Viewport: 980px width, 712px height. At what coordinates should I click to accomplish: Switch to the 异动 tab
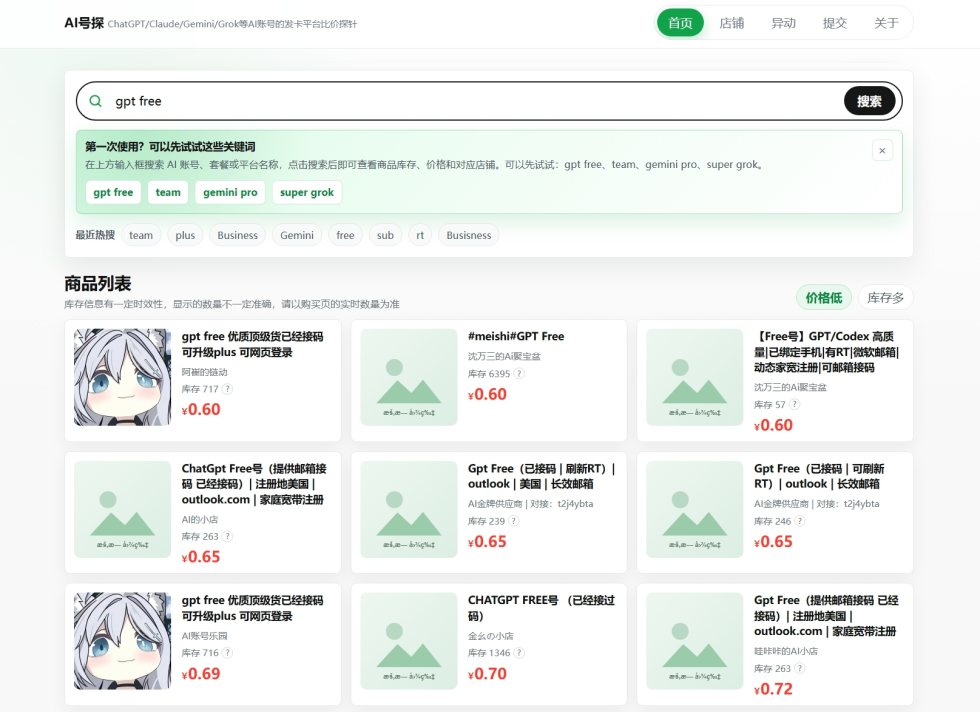coord(783,23)
